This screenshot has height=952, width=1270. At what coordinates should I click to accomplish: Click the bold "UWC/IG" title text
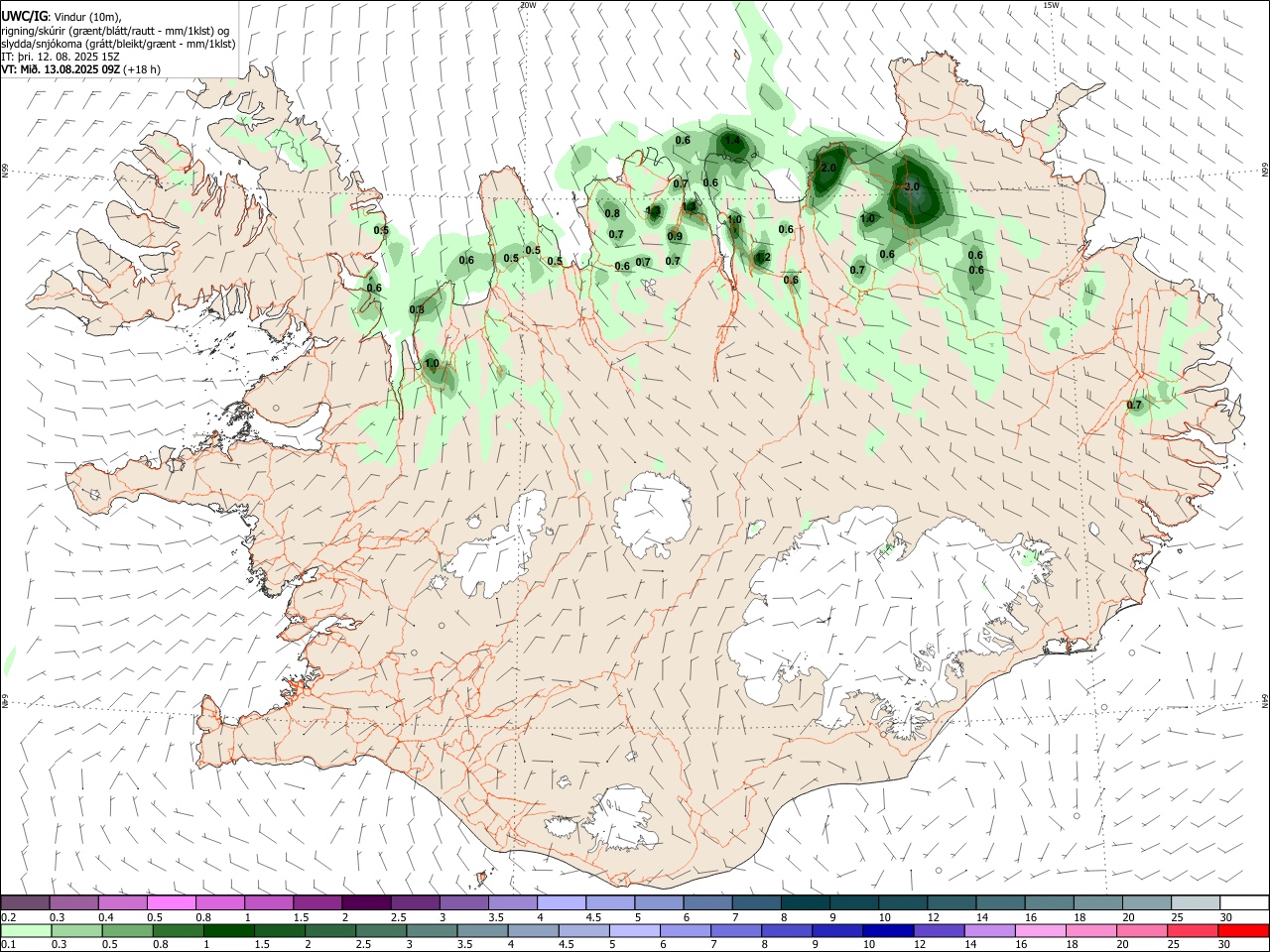(24, 17)
